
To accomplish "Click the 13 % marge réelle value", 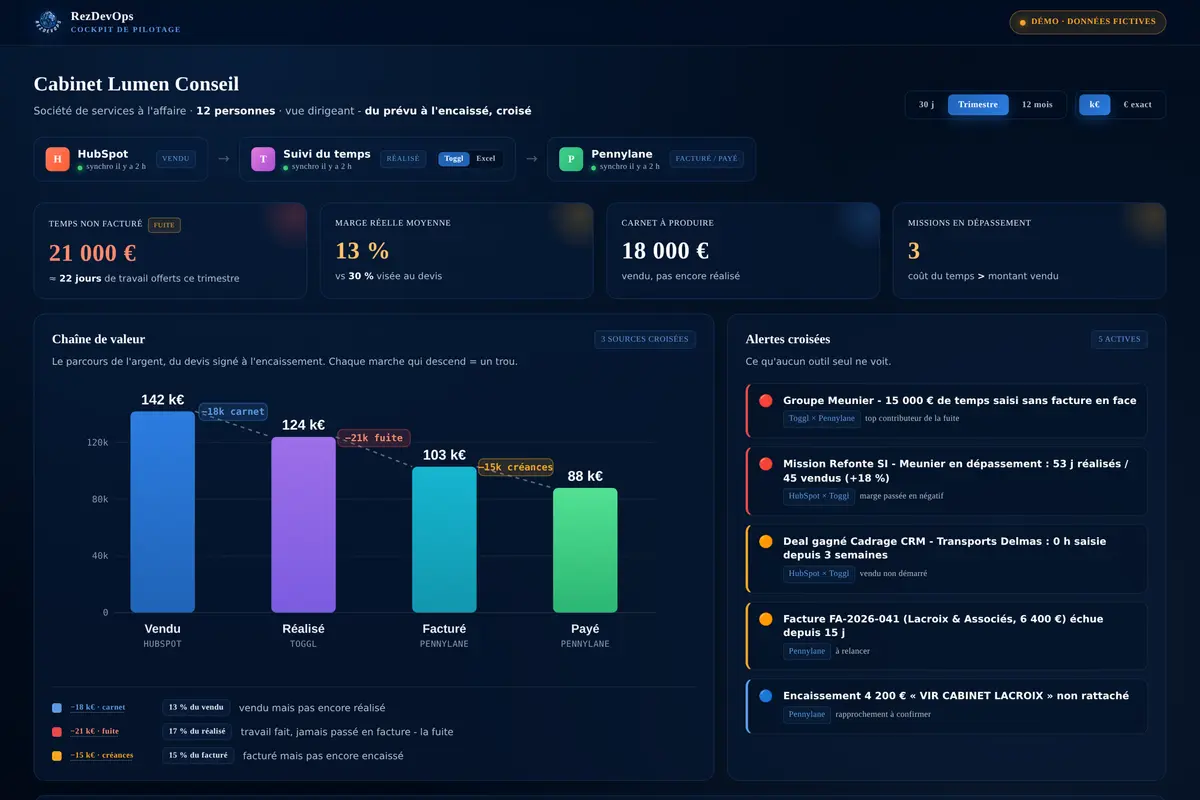I will tap(362, 251).
